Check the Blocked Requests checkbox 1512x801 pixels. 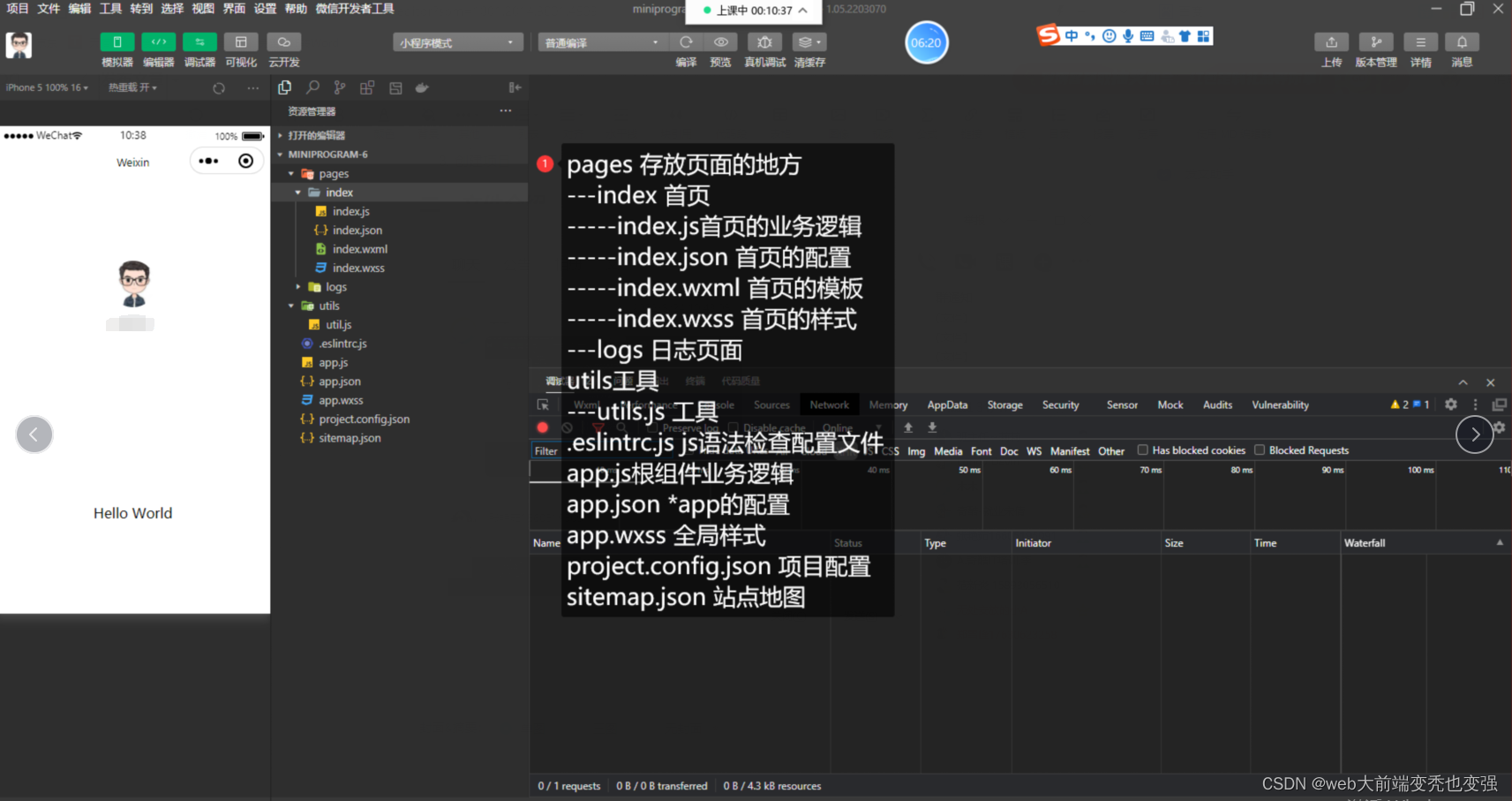click(x=1259, y=450)
